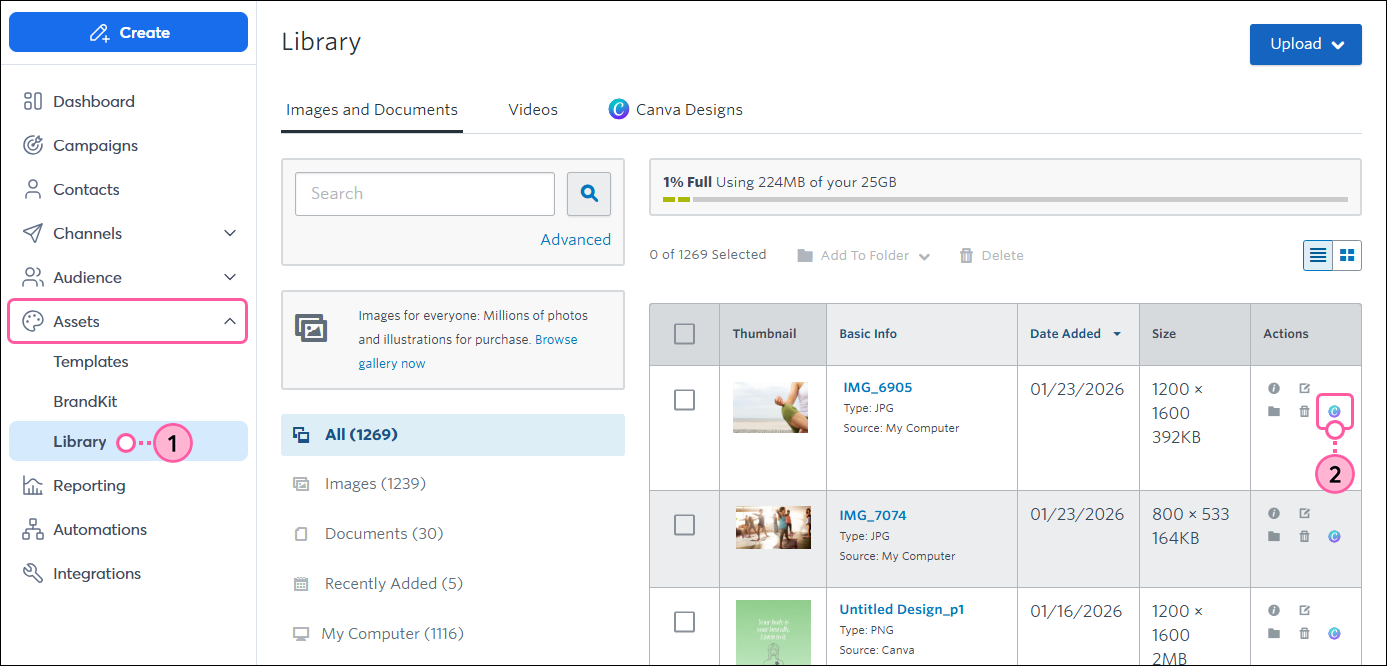This screenshot has height=666, width=1387.
Task: Click the edit icon for IMG_7074
Action: click(x=1304, y=513)
